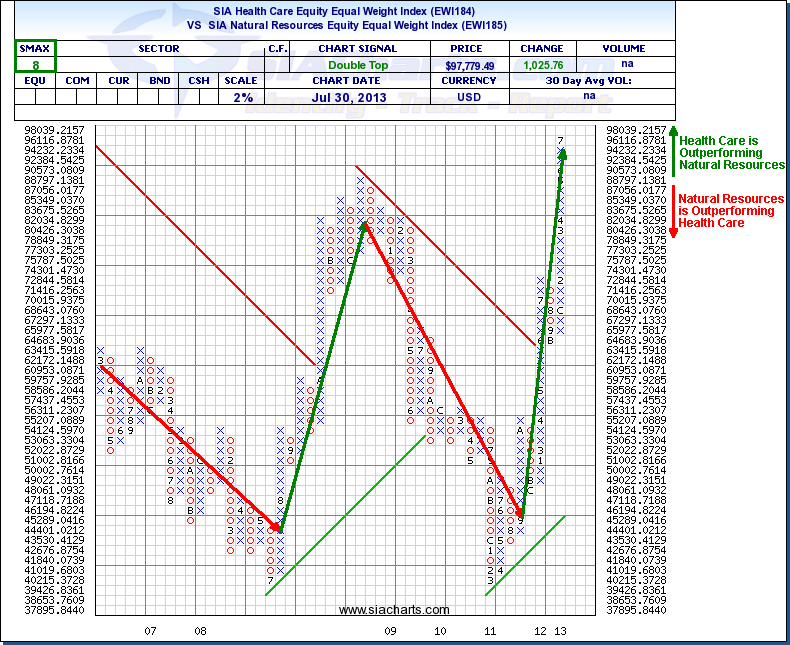Click the CSH column header

click(199, 80)
